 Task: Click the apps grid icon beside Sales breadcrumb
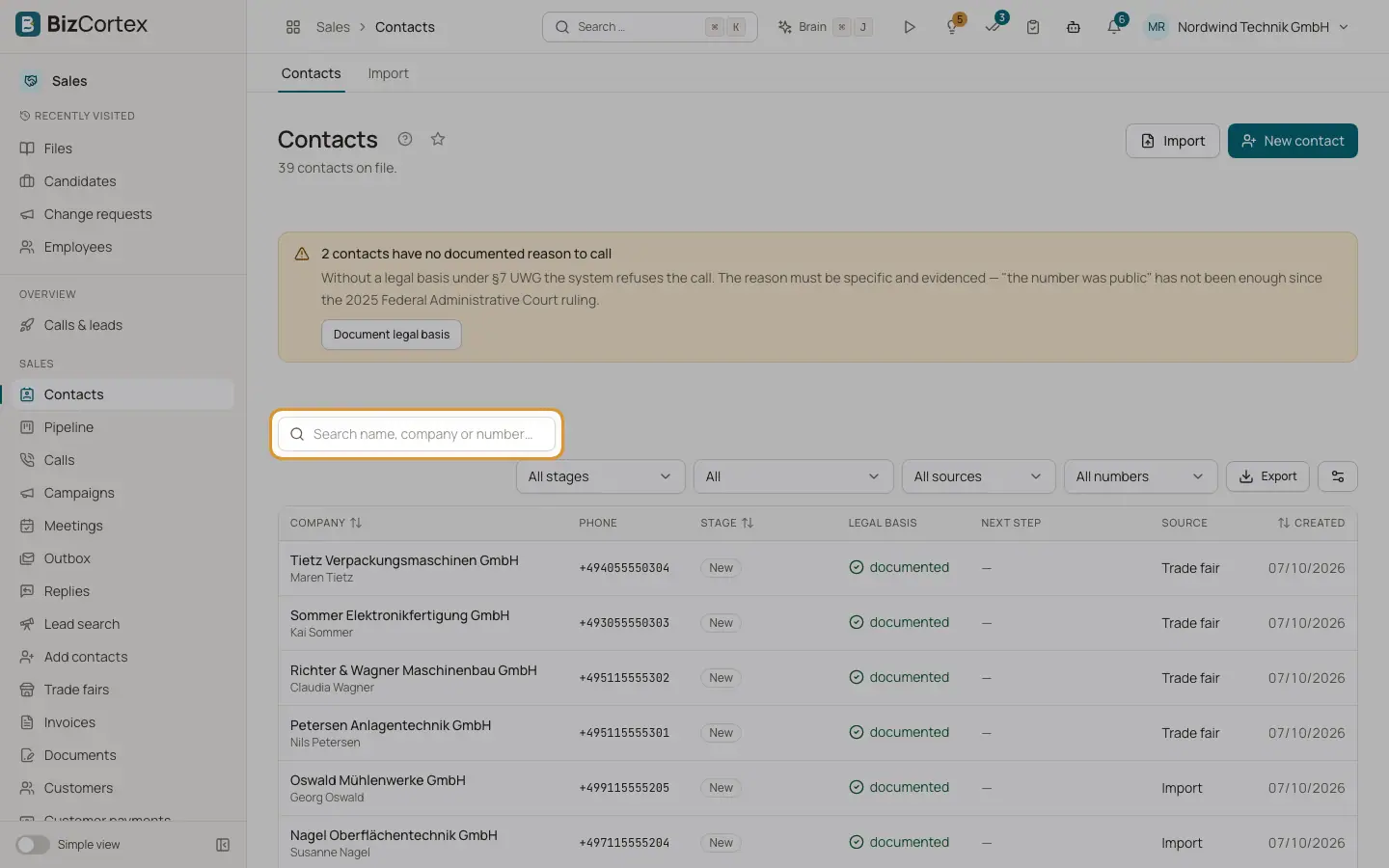293,27
